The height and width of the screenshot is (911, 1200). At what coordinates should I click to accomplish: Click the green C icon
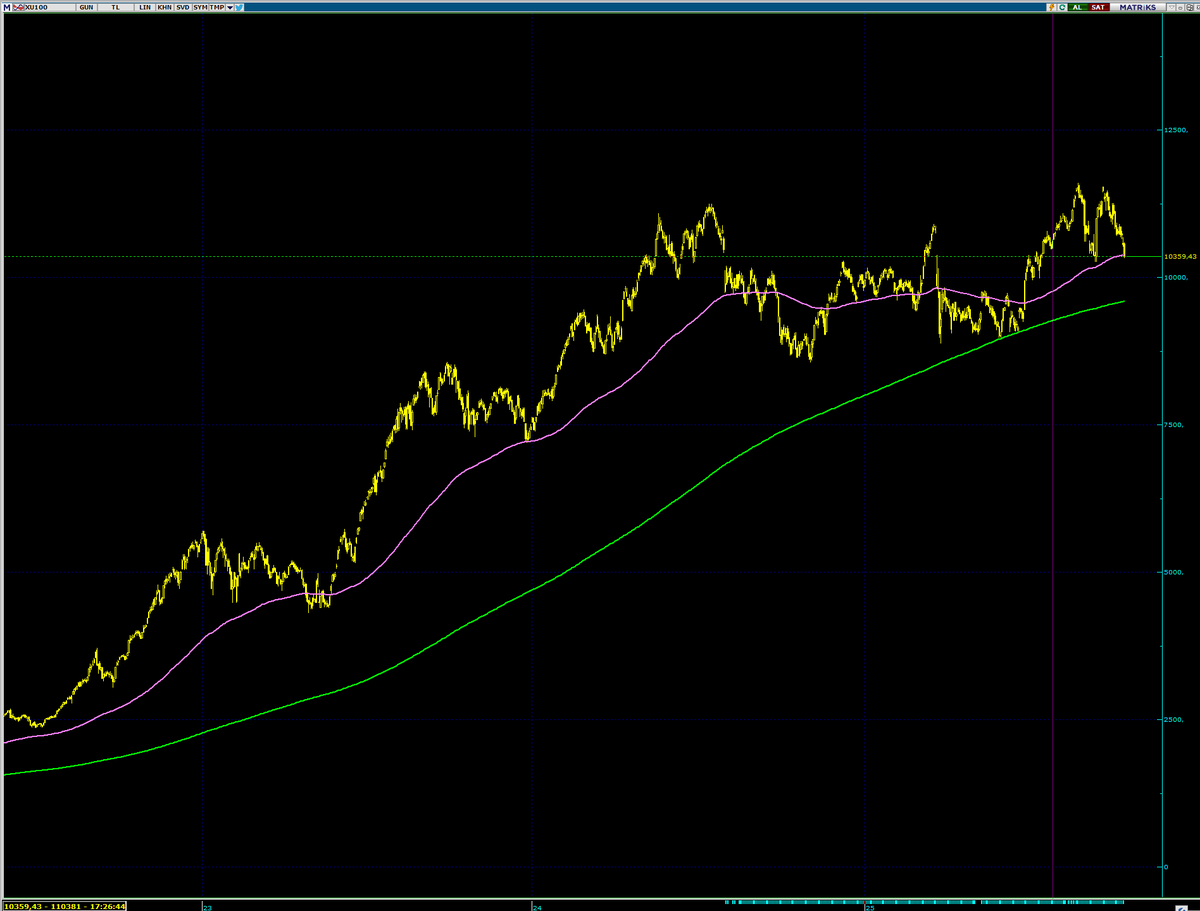click(1062, 7)
